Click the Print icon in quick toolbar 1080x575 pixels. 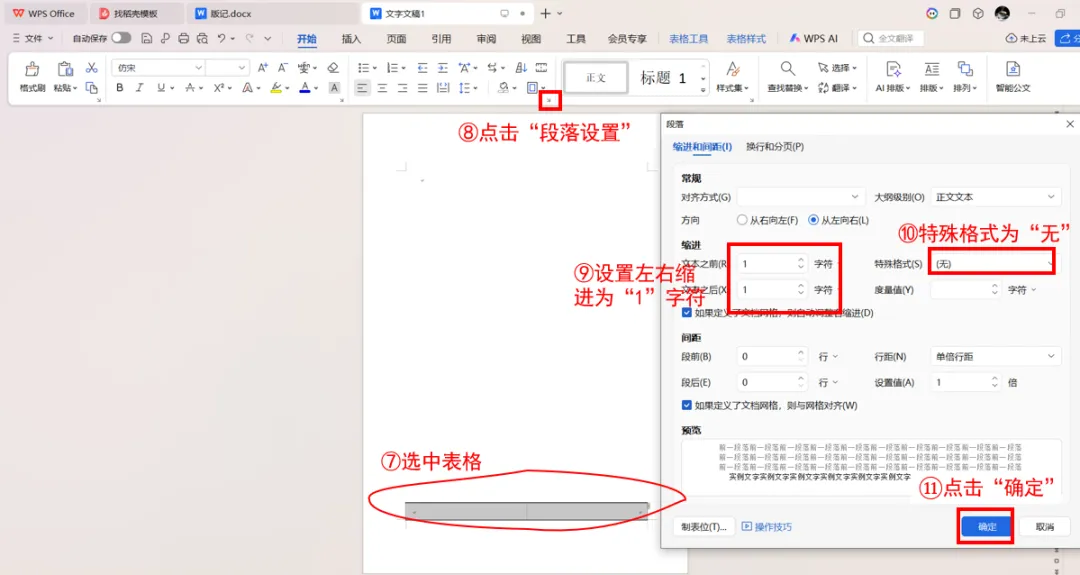183,39
